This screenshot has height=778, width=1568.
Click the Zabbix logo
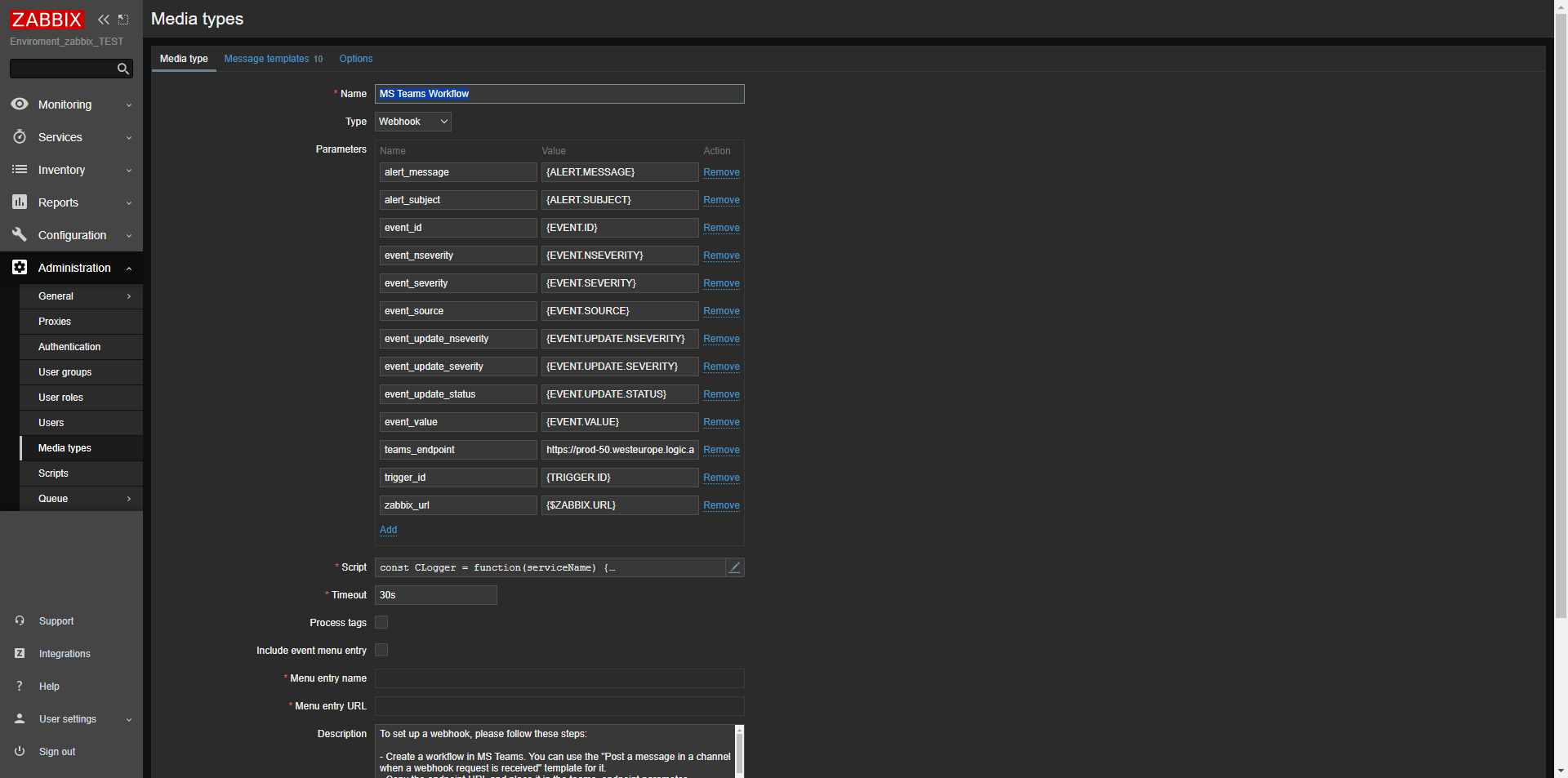click(47, 20)
